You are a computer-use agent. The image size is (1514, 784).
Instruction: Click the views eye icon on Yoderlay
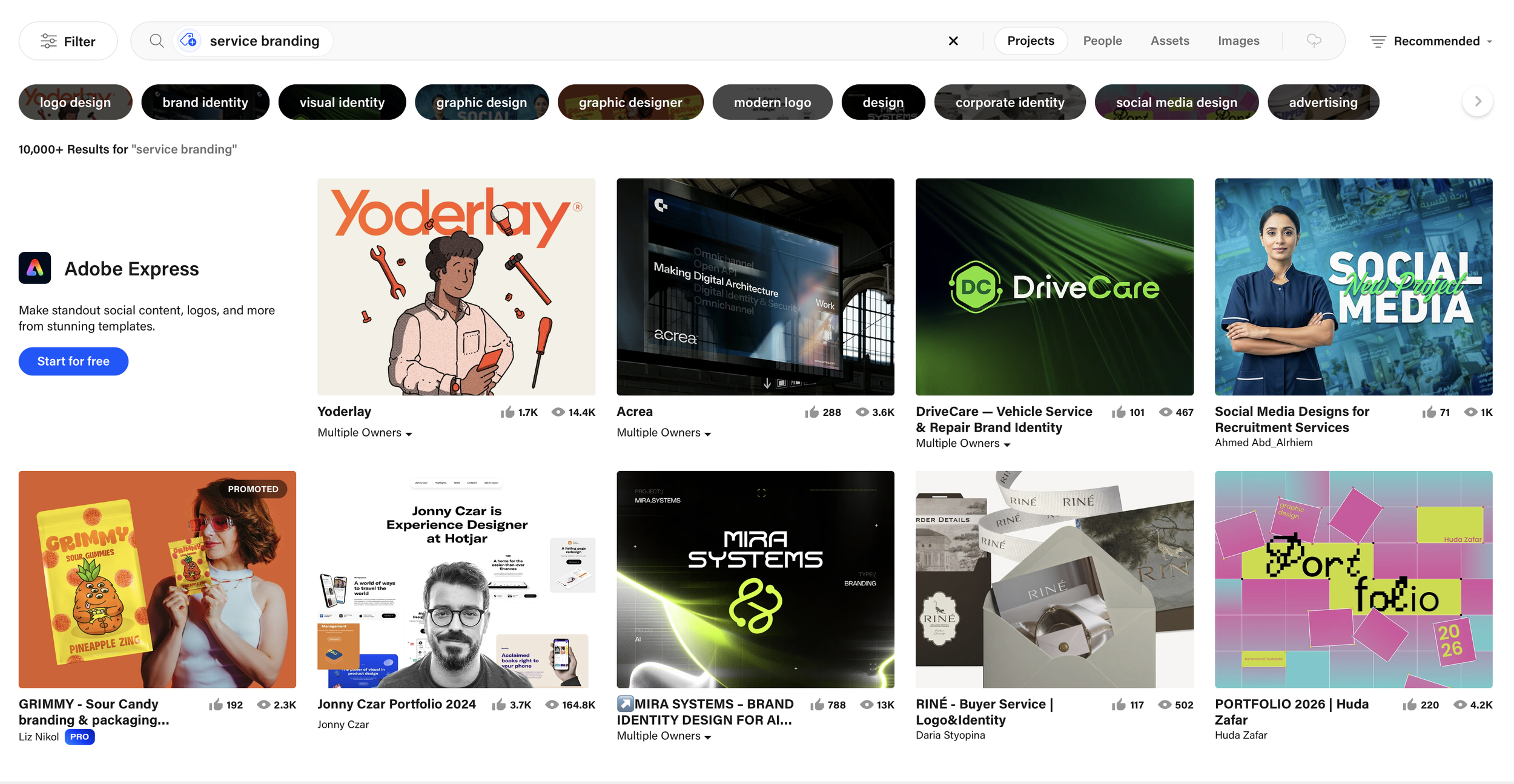tap(558, 412)
